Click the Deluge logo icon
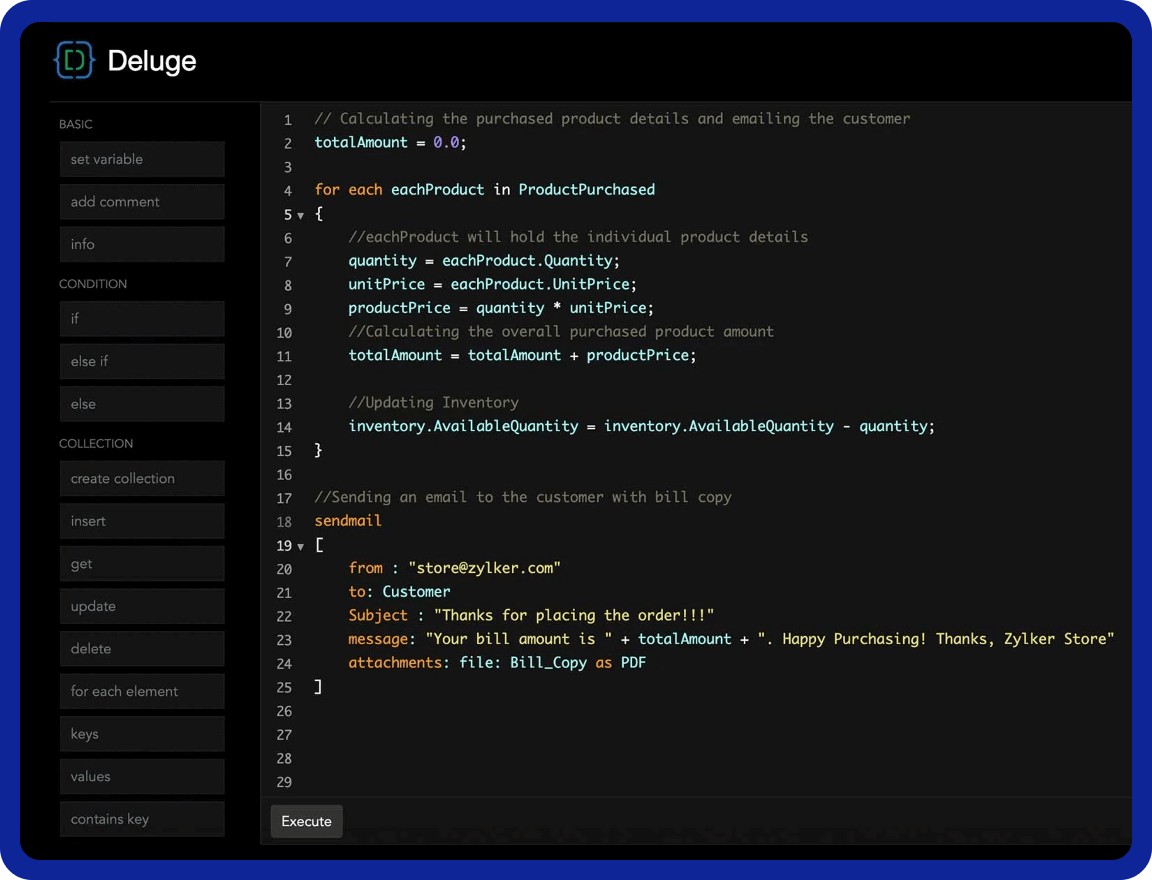Screen dimensions: 1152x880 [x=74, y=61]
